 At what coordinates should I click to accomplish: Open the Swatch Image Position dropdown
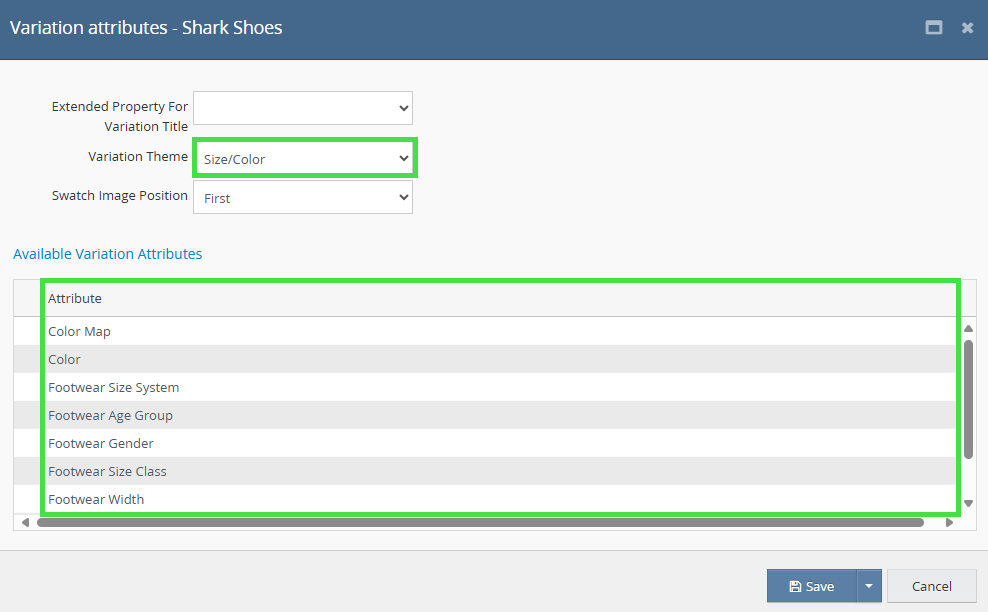[x=303, y=198]
